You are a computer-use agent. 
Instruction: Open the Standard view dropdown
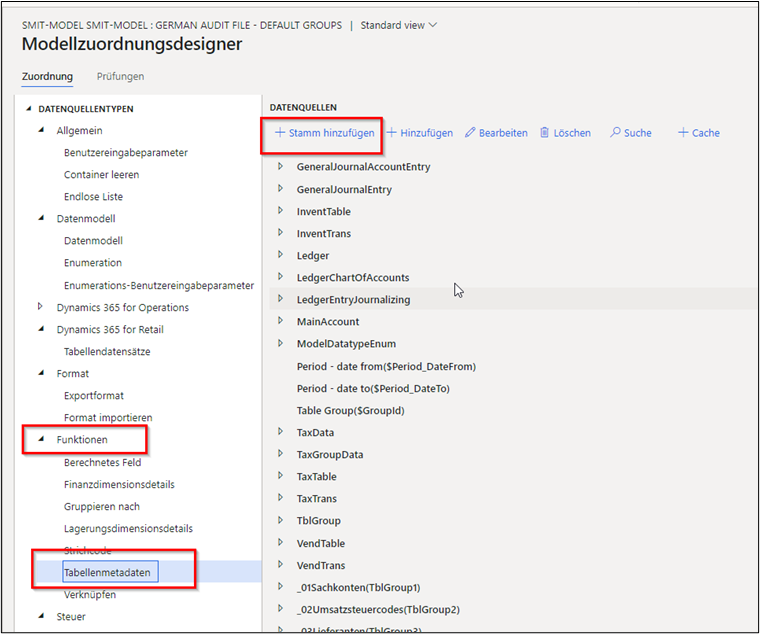point(398,25)
